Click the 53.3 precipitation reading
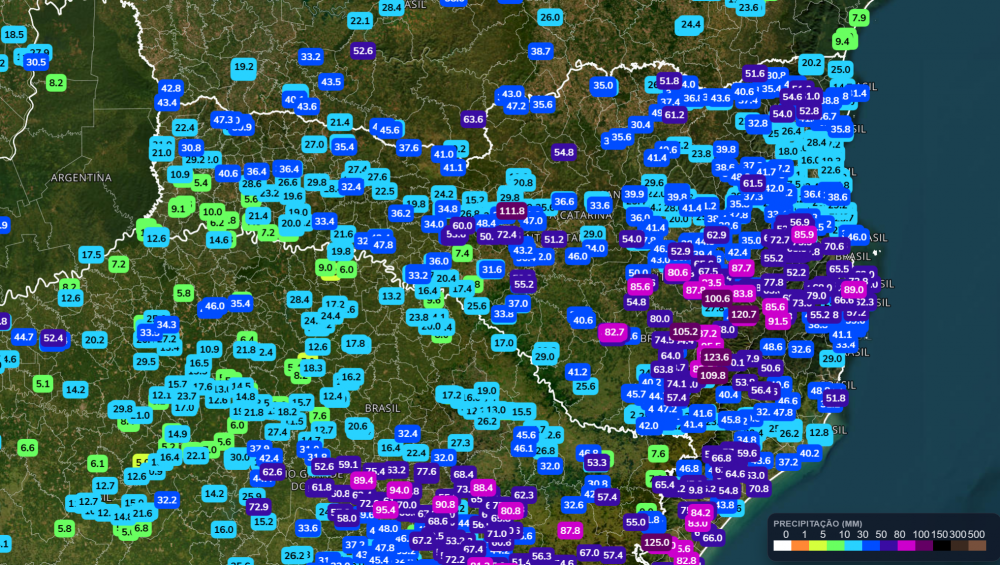Screen dimensions: 1000x565 click(x=596, y=462)
